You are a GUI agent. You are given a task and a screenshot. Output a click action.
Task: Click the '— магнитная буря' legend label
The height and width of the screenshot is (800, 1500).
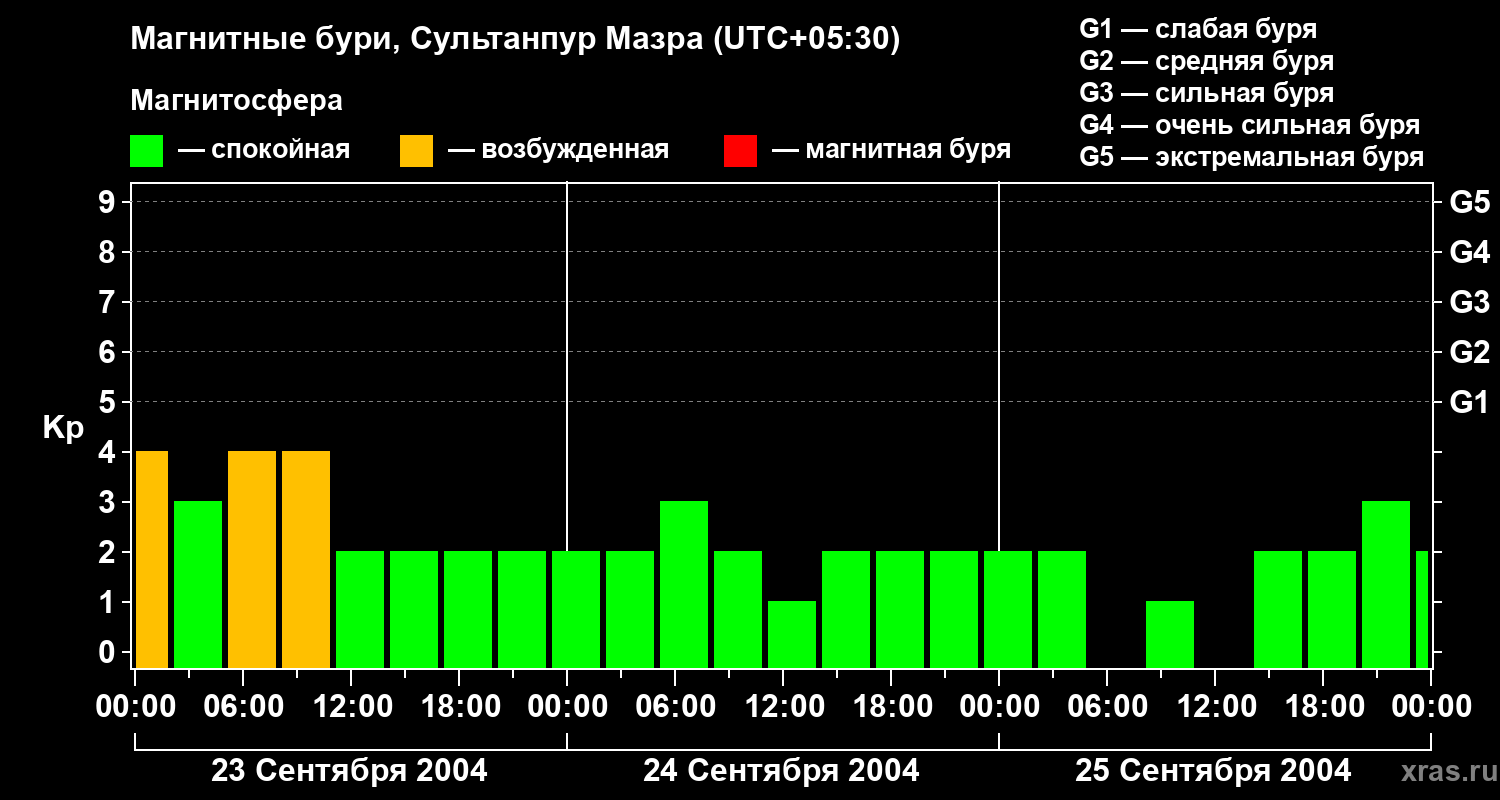pos(892,150)
